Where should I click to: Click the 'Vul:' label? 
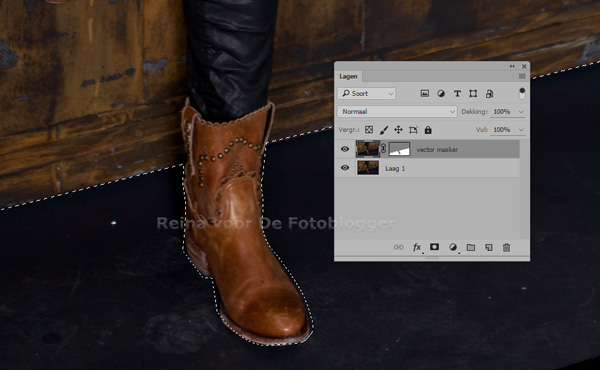point(482,130)
